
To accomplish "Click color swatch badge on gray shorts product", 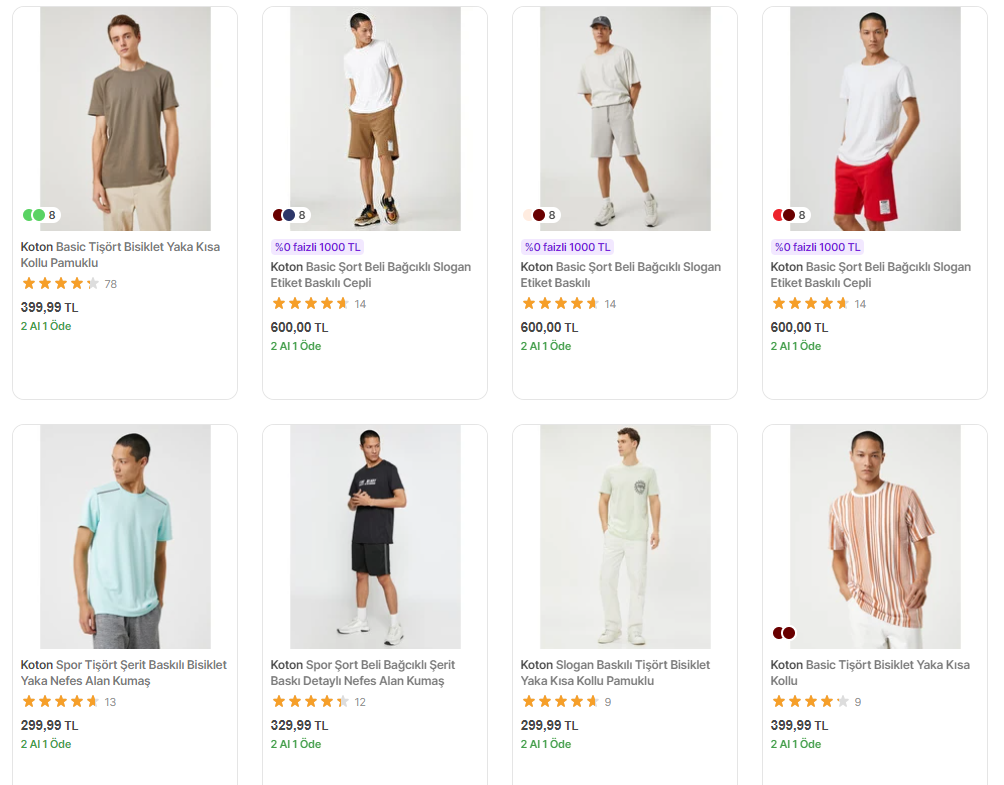I will click(540, 215).
